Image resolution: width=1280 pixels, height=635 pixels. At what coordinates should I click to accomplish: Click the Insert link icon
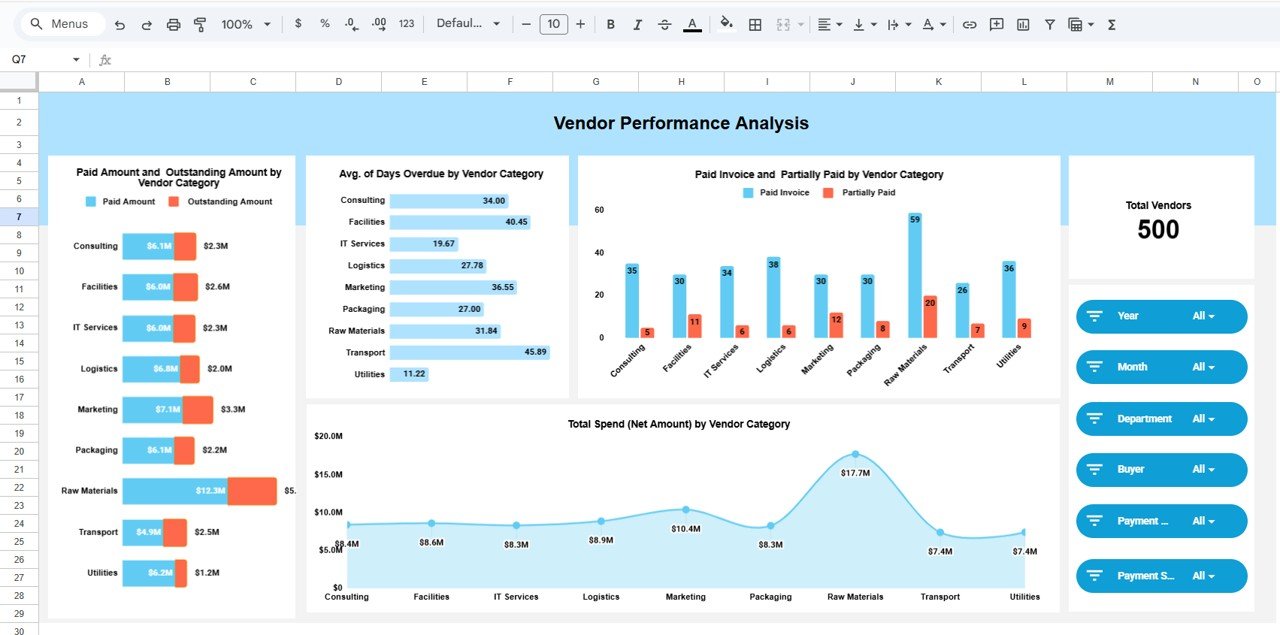(x=969, y=23)
